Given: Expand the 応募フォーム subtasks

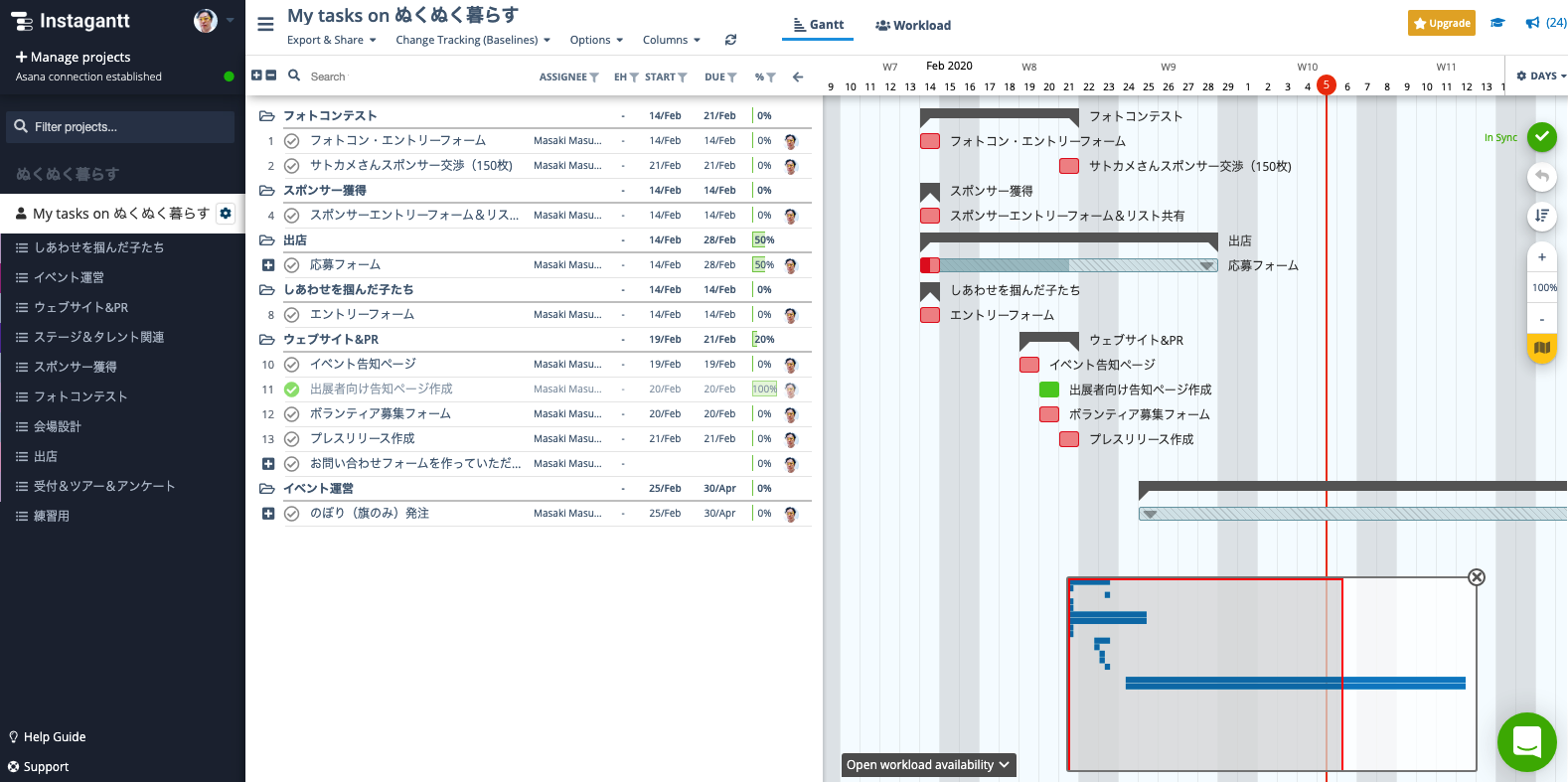Looking at the screenshot, I should (x=268, y=265).
